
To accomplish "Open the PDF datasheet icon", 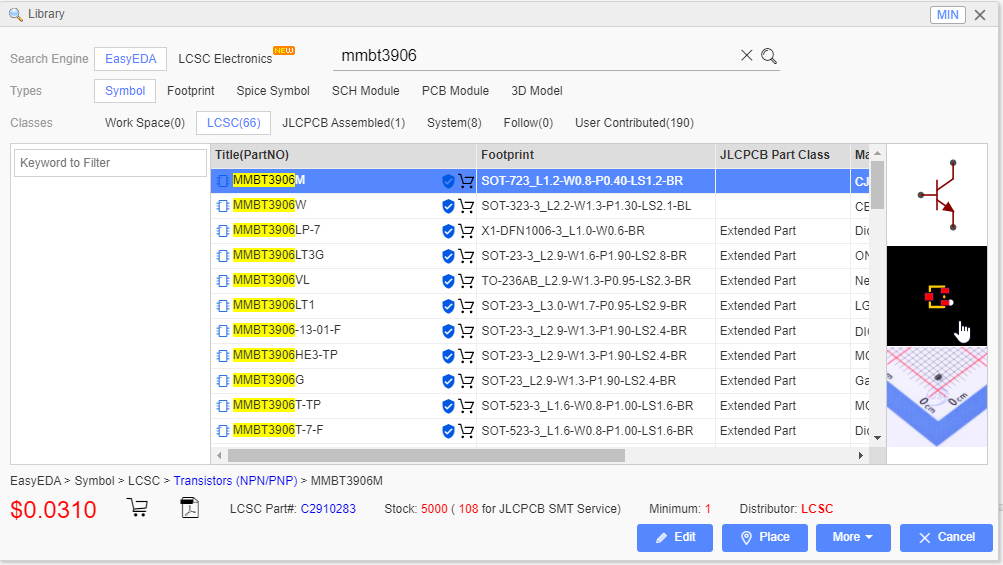I will [190, 507].
